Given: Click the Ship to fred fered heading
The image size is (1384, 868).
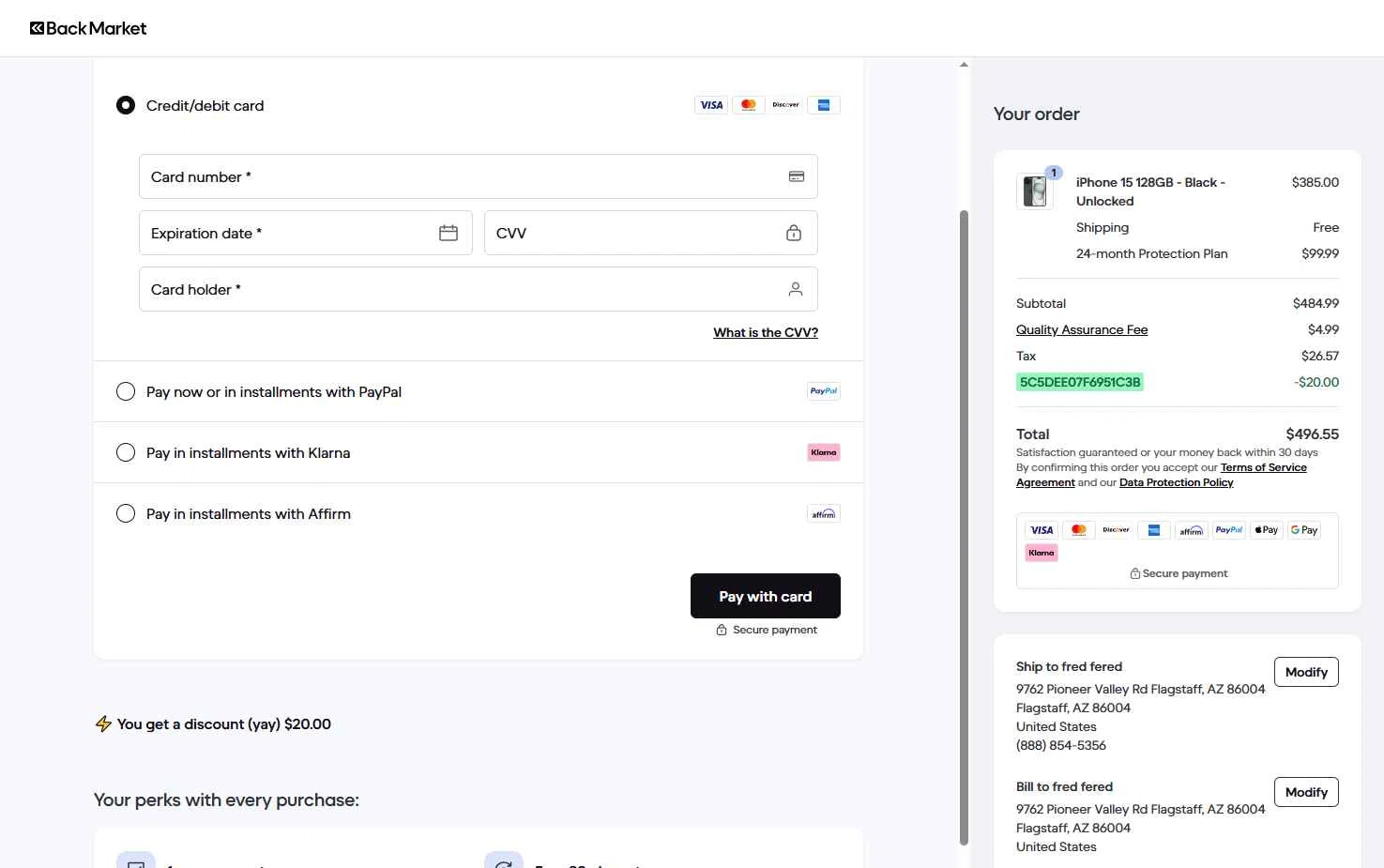Looking at the screenshot, I should pos(1069,666).
